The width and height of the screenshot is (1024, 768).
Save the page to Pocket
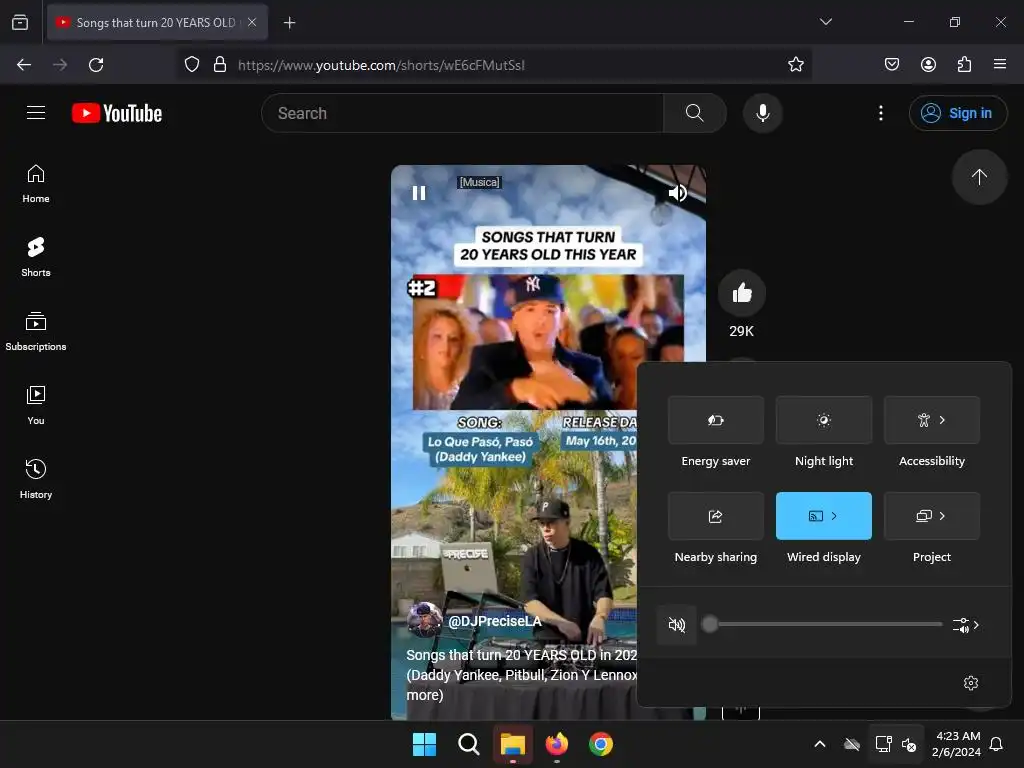pos(892,64)
